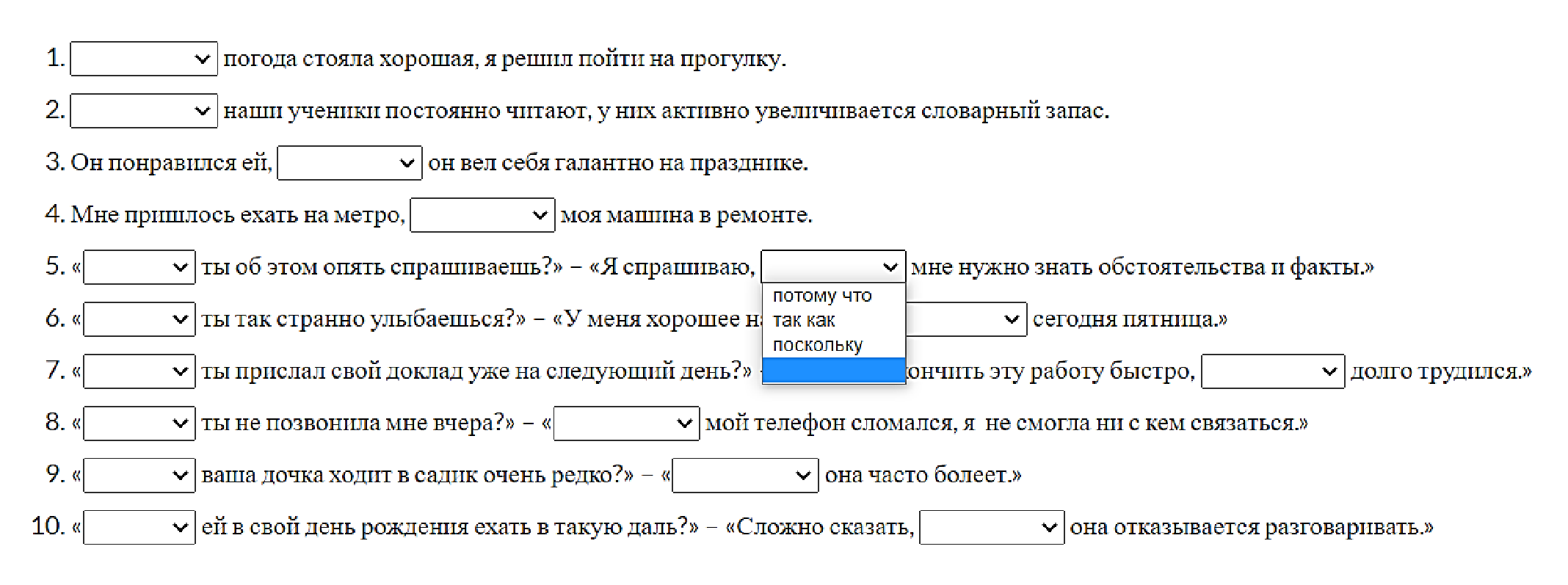This screenshot has height=585, width=1568.
Task: Expand dropdown before 'моя машина в ремонте'
Action: coord(482,215)
